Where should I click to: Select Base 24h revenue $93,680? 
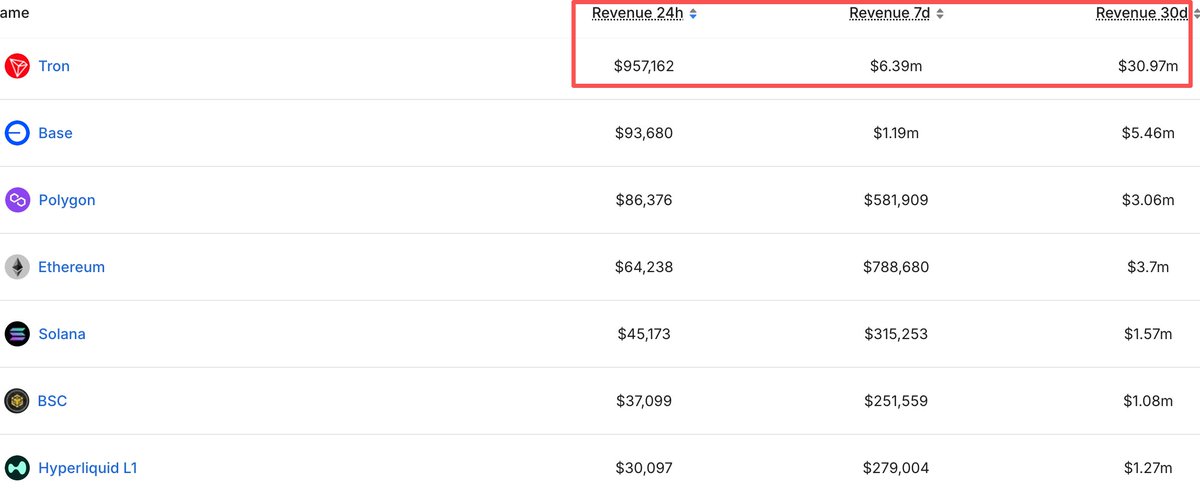click(x=644, y=133)
